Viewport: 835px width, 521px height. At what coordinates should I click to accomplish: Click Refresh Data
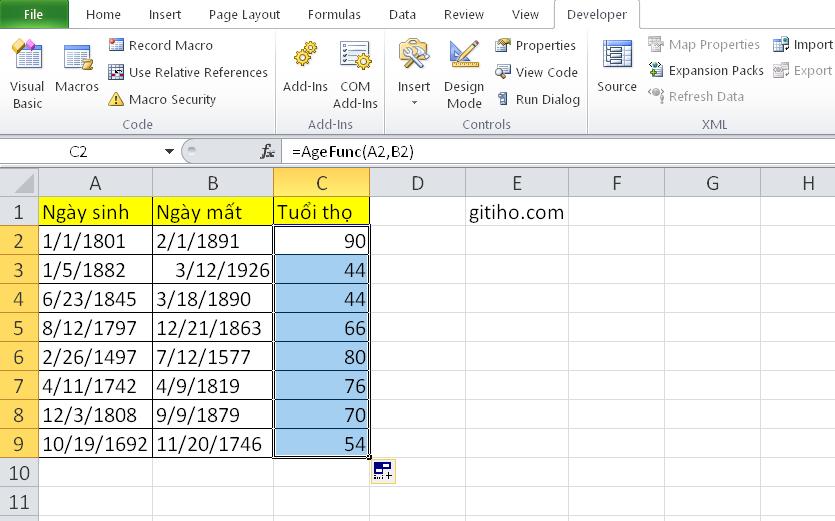click(695, 96)
